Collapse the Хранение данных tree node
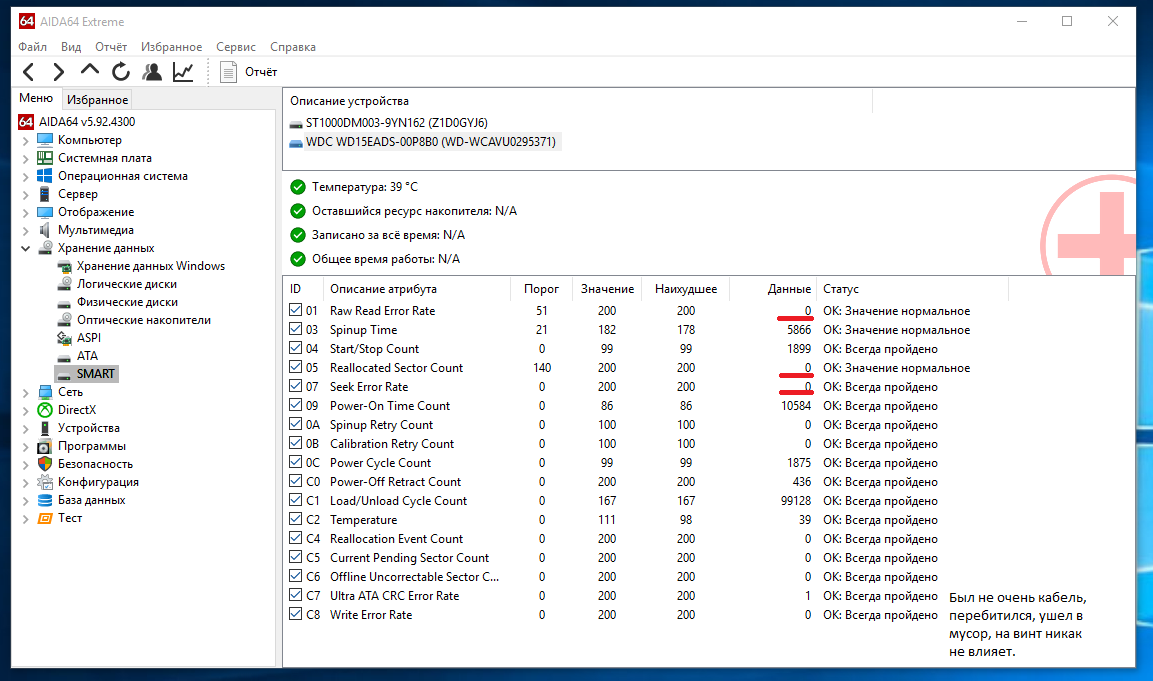This screenshot has width=1153, height=681. pyautogui.click(x=26, y=249)
